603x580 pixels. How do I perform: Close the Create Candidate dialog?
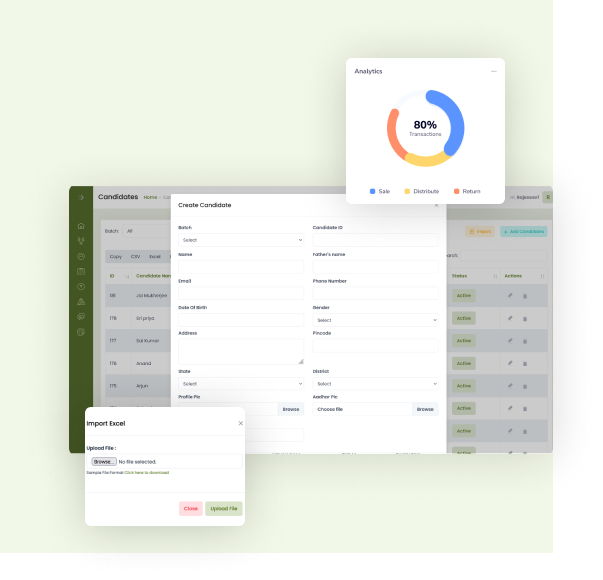436,205
